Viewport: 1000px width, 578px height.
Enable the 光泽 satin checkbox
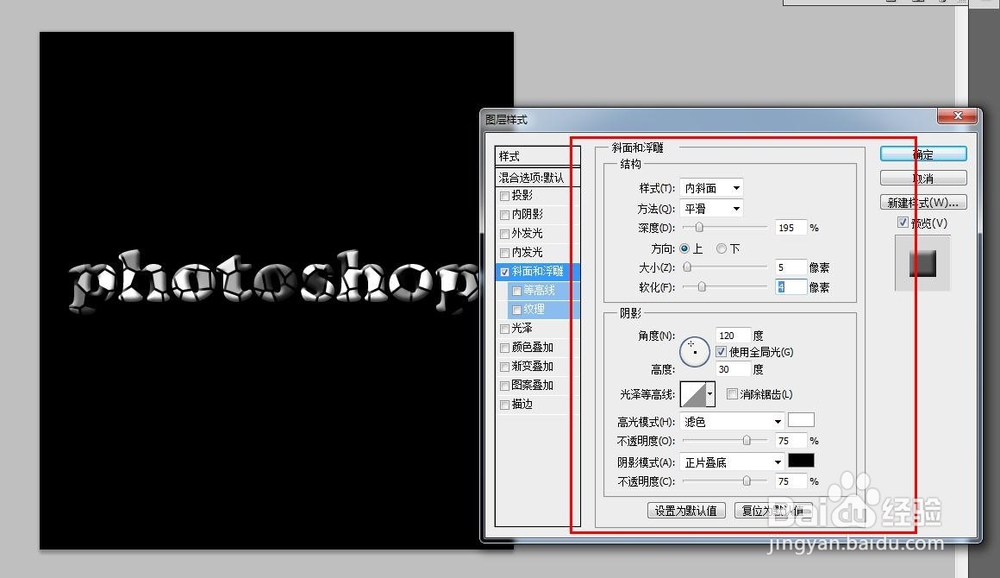[x=504, y=329]
